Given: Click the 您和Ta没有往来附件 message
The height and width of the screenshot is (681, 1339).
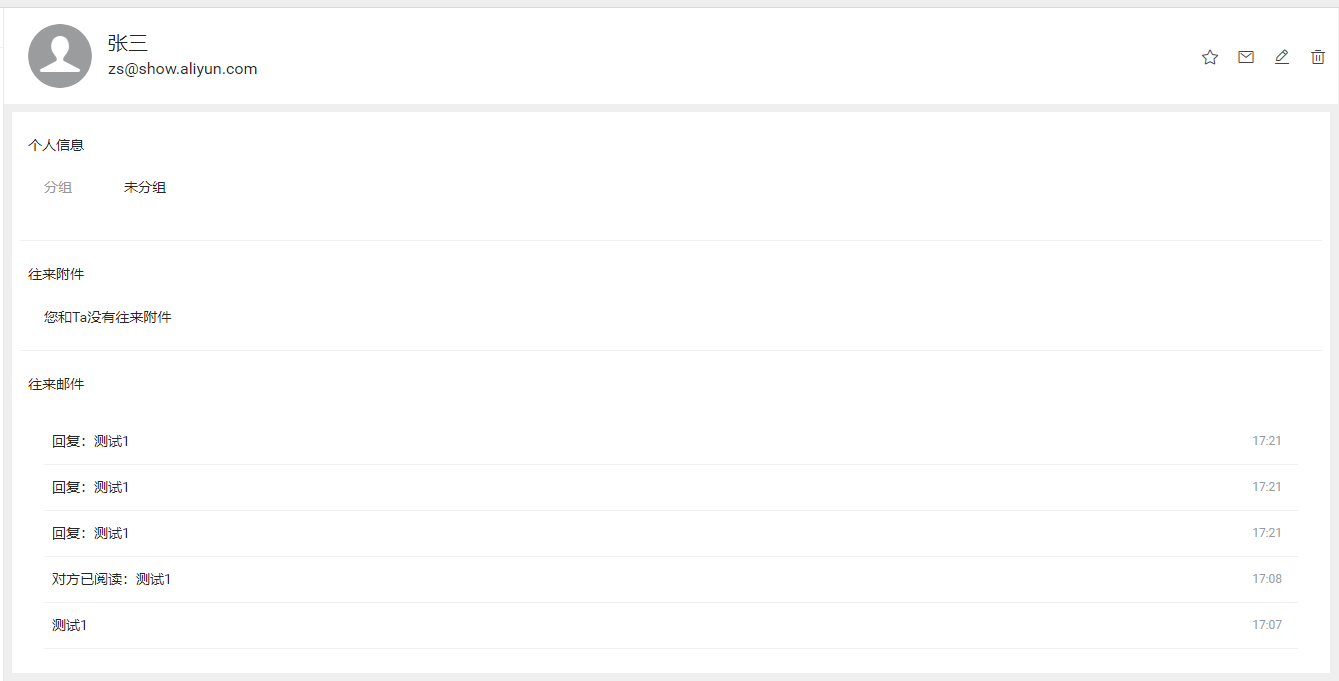Looking at the screenshot, I should (x=108, y=317).
